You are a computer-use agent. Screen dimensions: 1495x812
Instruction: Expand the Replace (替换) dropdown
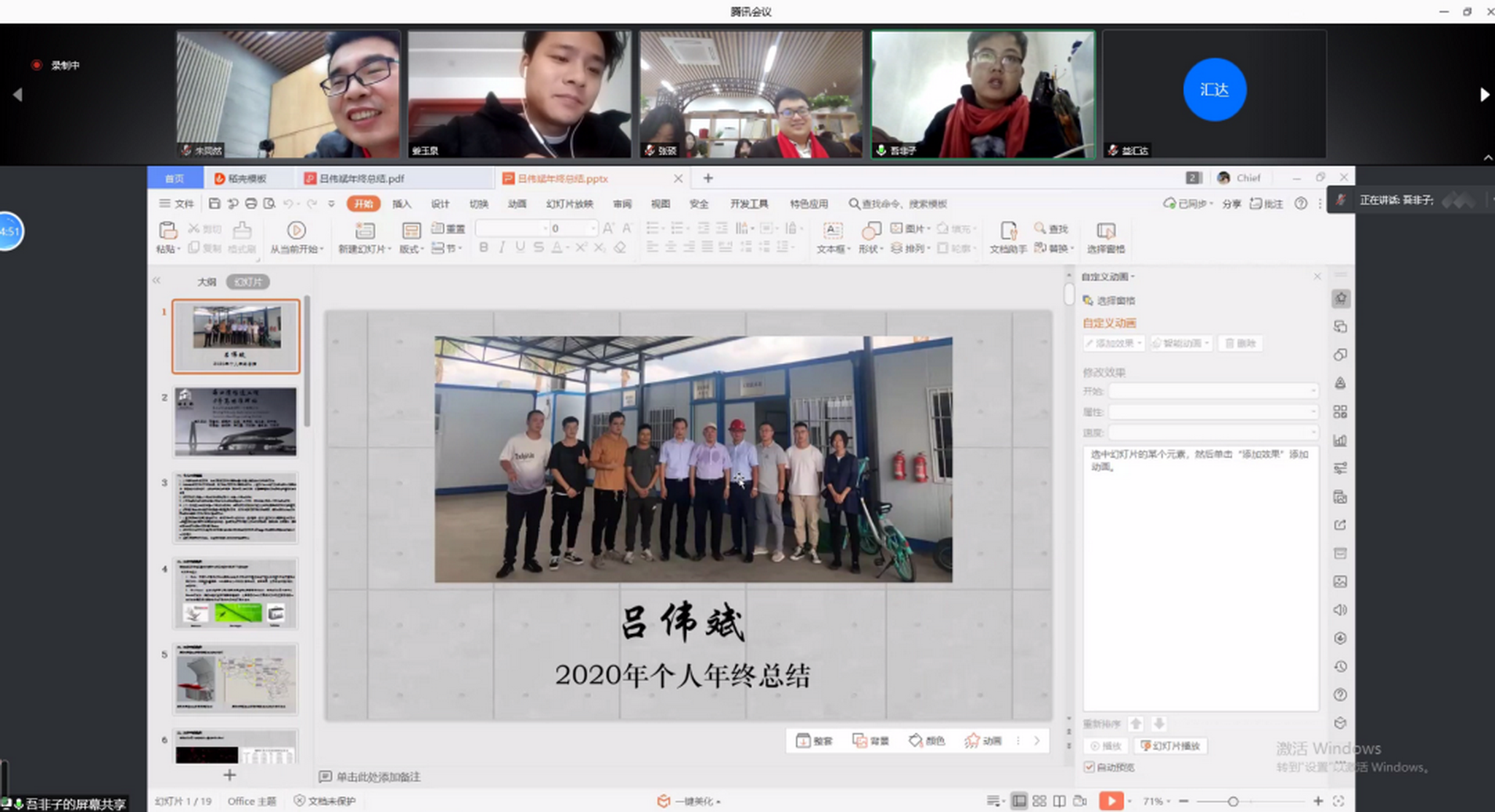click(x=1072, y=249)
